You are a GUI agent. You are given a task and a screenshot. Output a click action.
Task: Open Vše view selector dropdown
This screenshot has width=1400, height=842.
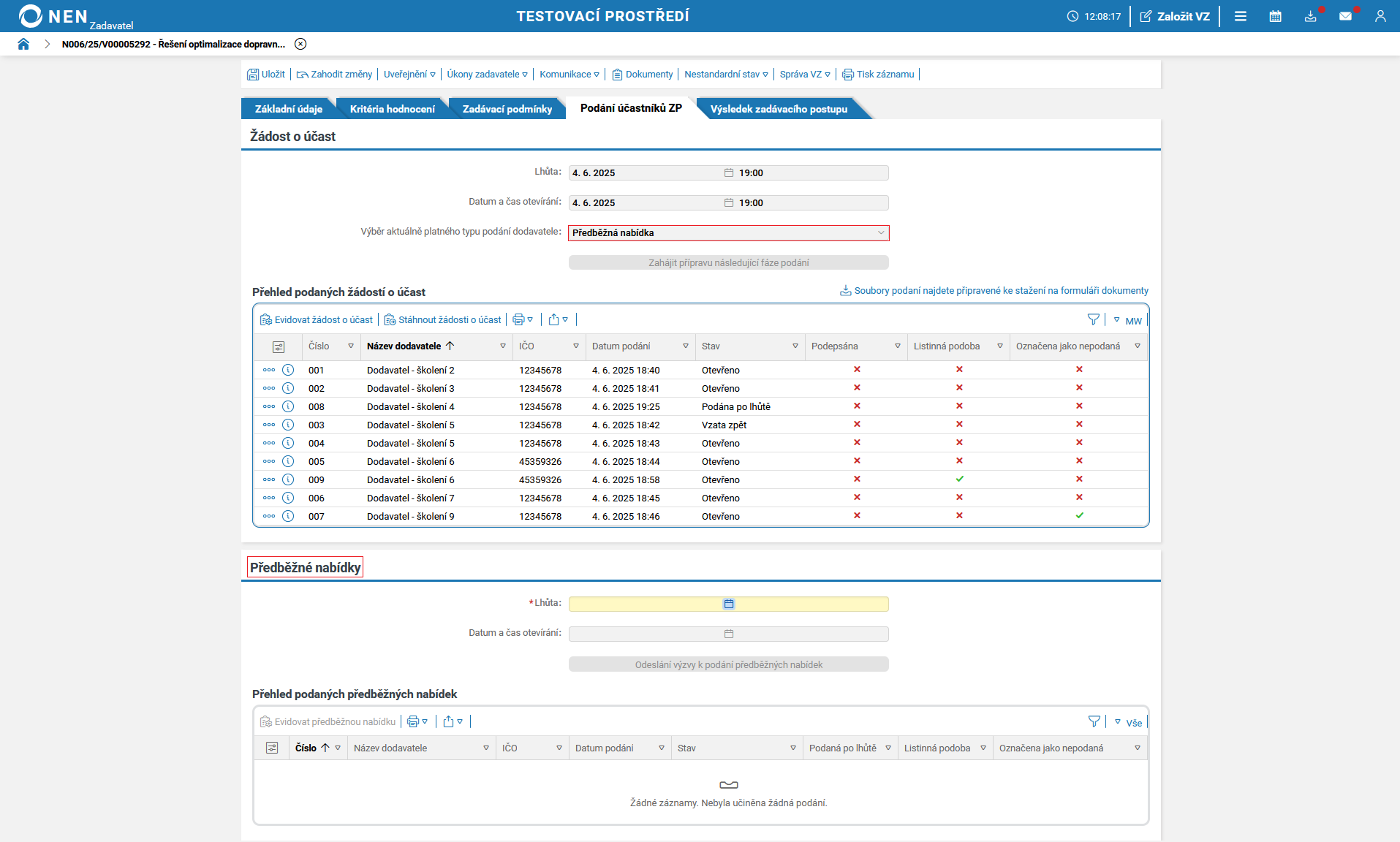(1128, 723)
